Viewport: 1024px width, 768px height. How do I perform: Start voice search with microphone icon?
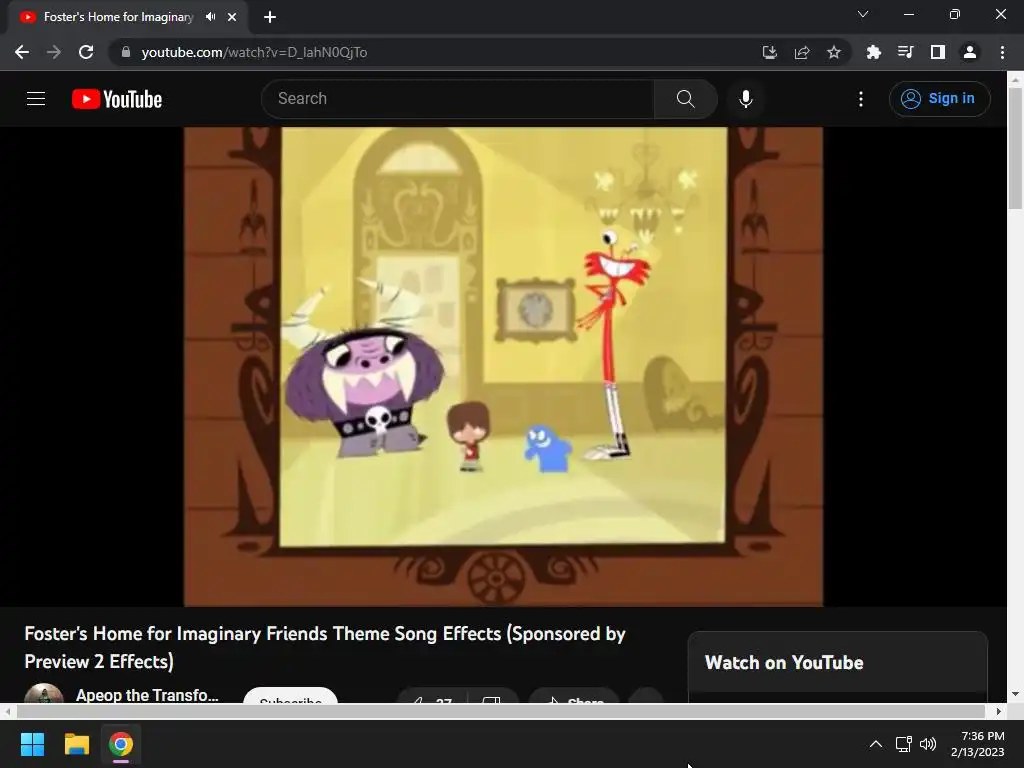[746, 99]
